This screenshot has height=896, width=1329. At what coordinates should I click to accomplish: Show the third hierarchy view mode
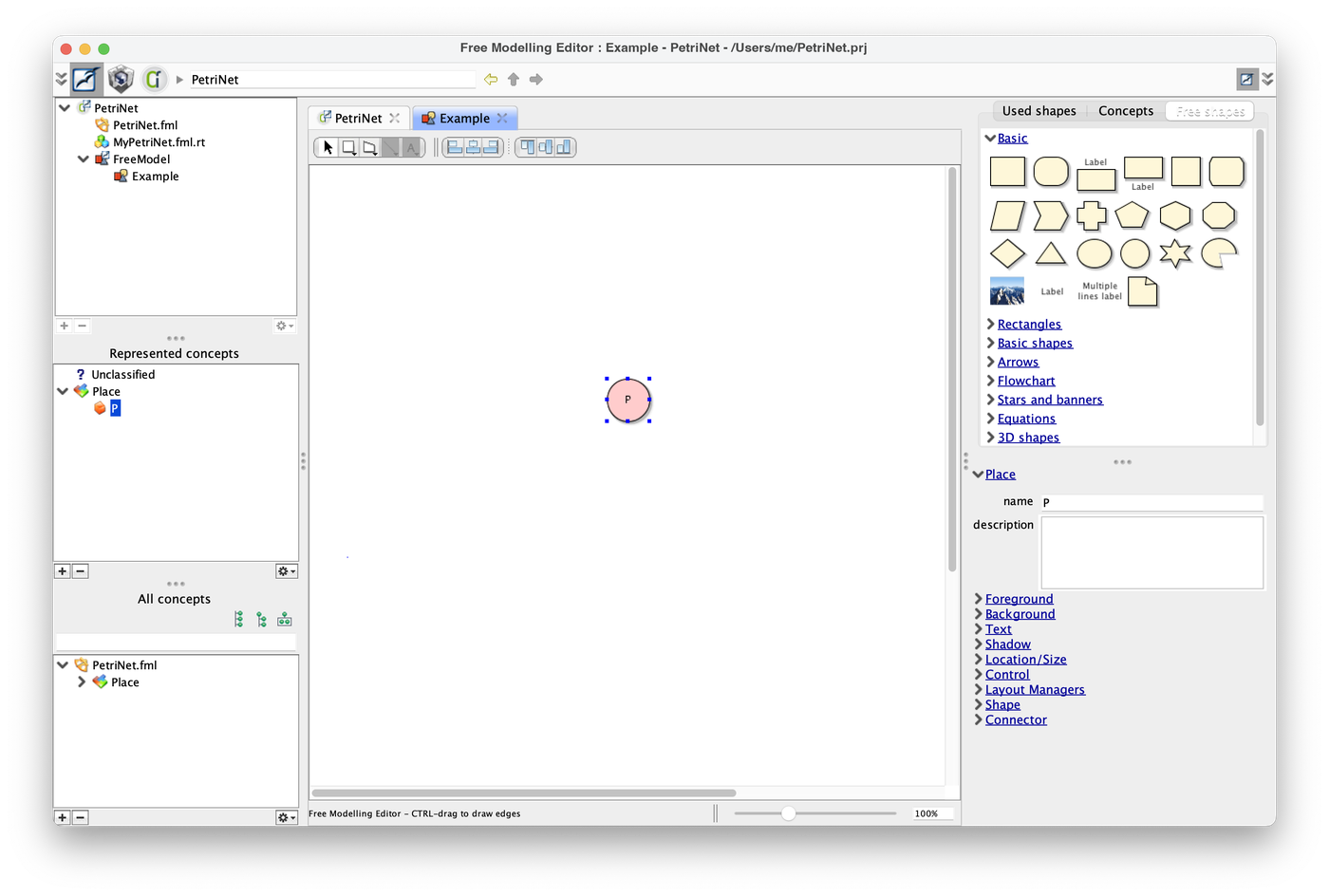(285, 620)
